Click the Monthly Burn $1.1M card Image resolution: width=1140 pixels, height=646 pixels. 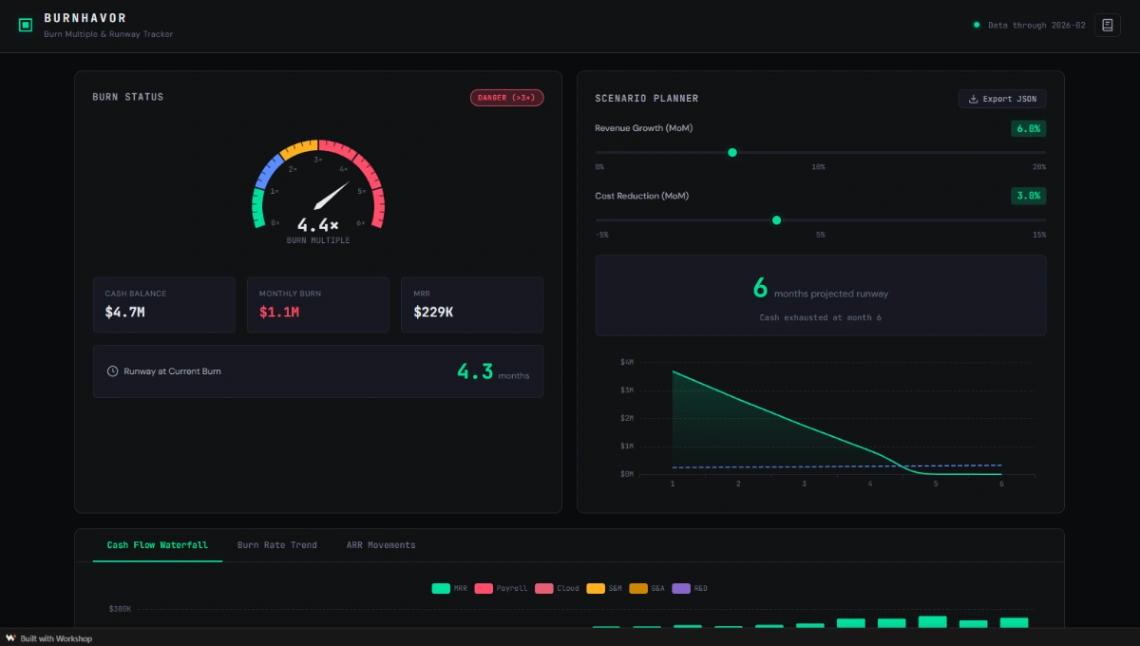pos(318,304)
